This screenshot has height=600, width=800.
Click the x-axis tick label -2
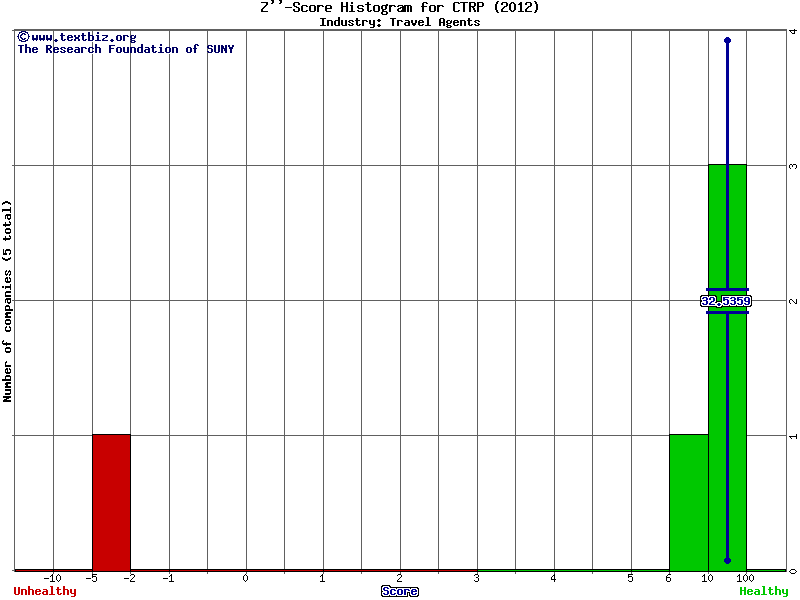coord(130,578)
